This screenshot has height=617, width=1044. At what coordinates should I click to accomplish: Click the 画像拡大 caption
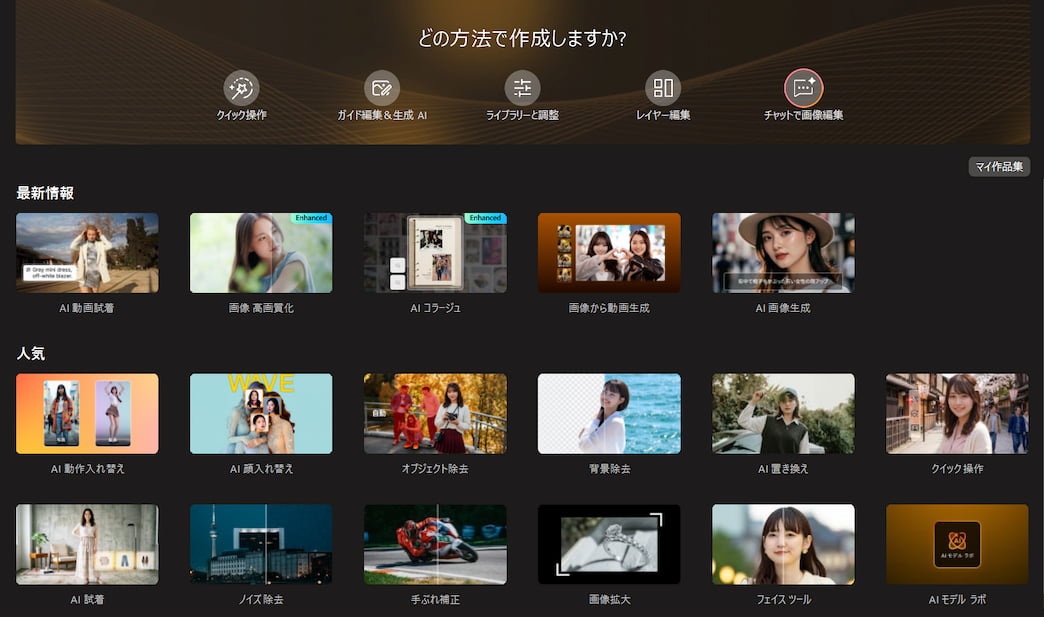[609, 600]
